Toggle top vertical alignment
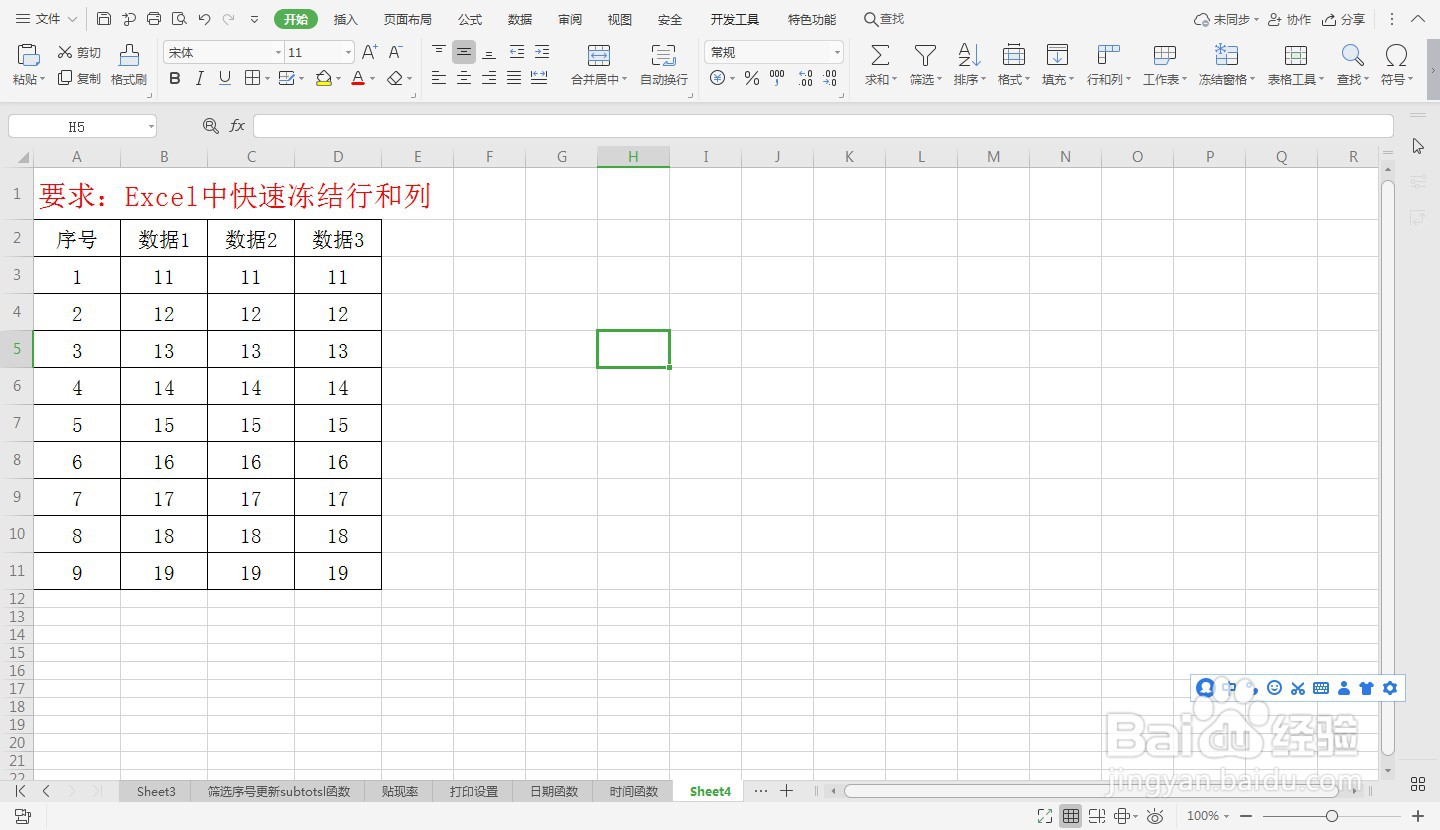The height and width of the screenshot is (830, 1440). tap(439, 52)
